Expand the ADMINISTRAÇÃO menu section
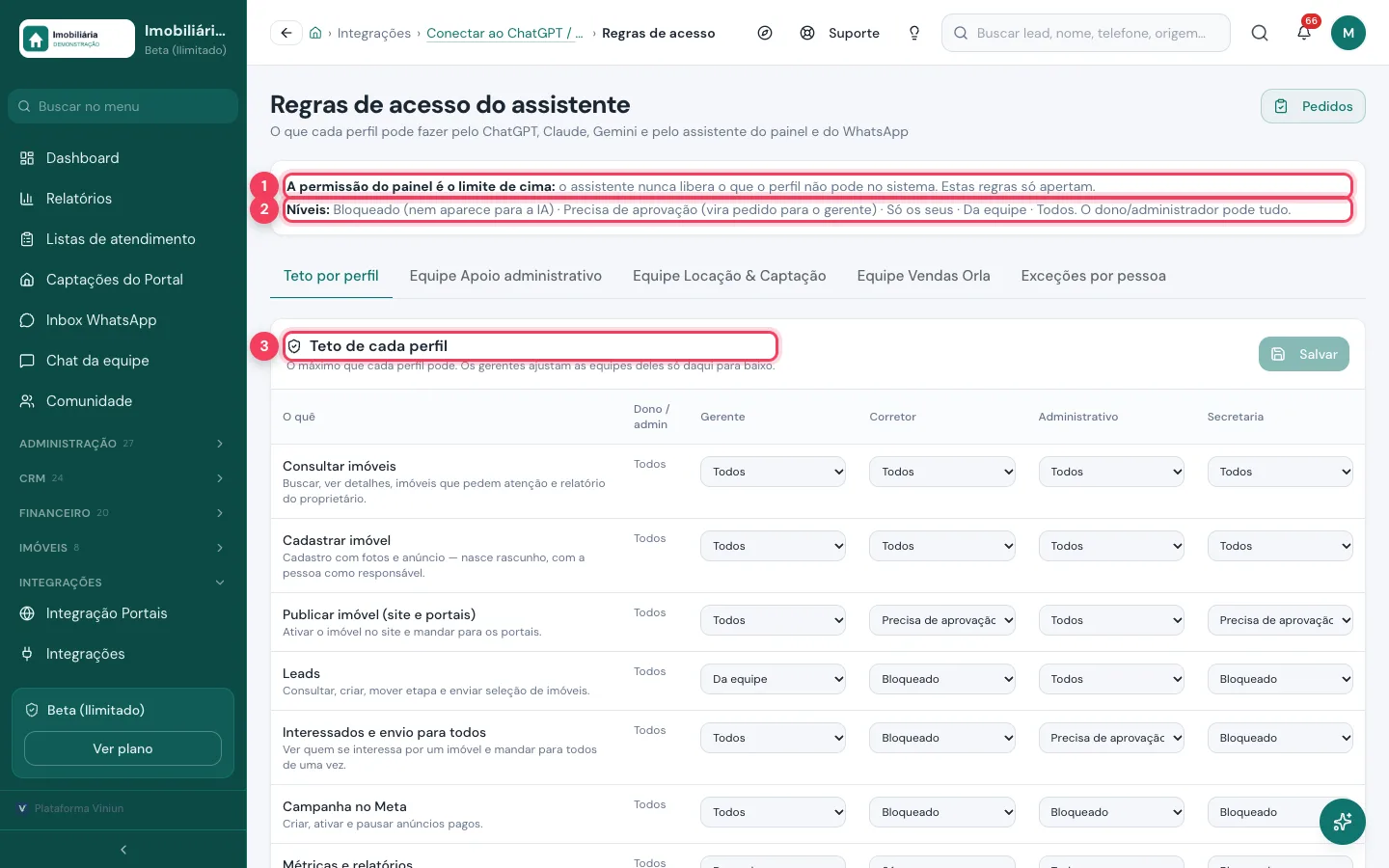The width and height of the screenshot is (1389, 868). coord(123,444)
